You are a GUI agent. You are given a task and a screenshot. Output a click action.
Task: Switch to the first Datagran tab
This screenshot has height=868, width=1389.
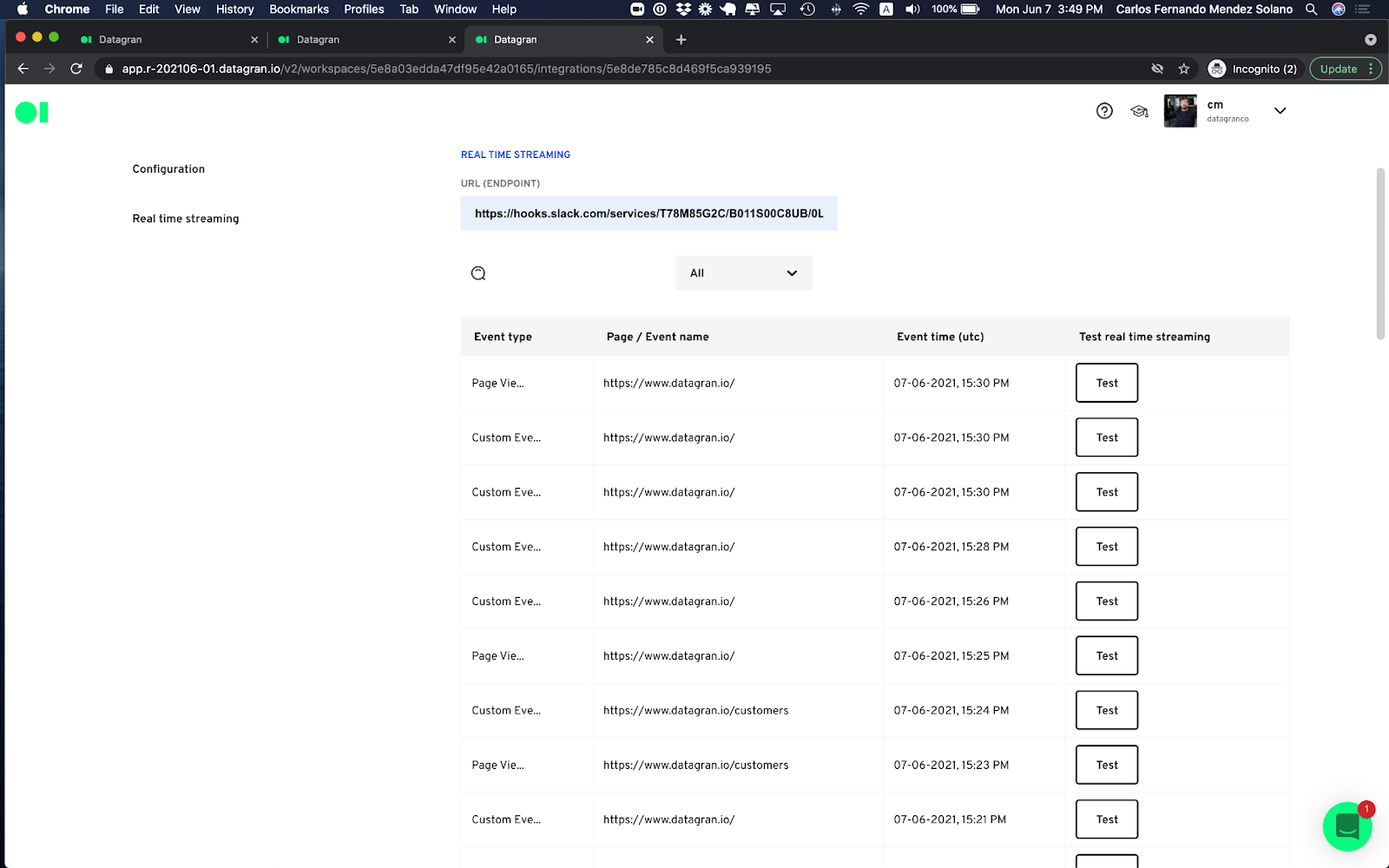(x=168, y=39)
